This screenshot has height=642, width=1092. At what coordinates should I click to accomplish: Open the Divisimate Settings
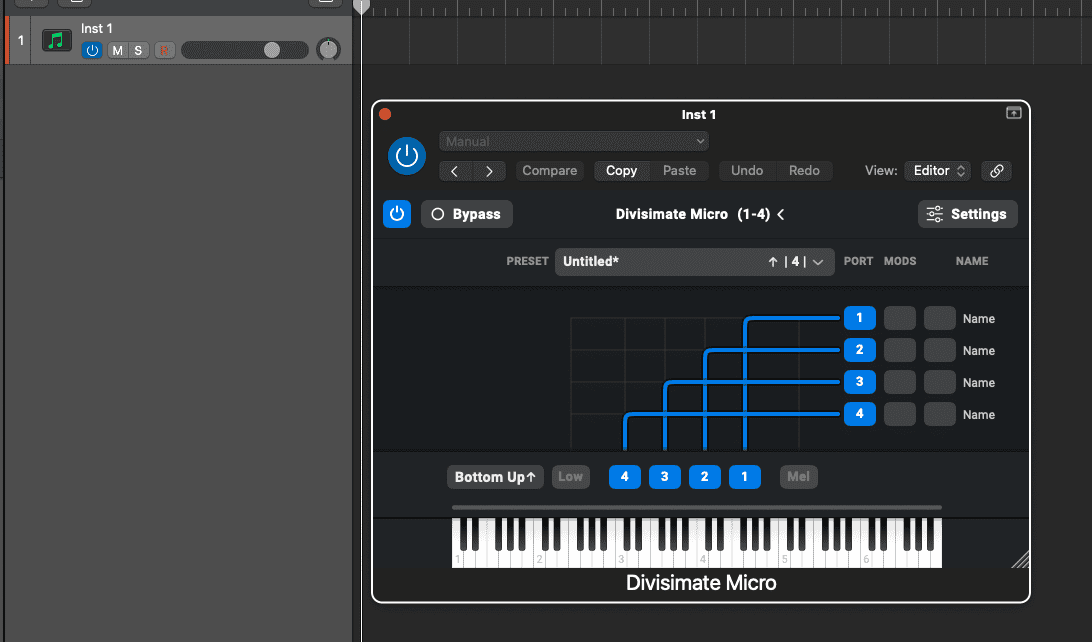(967, 214)
